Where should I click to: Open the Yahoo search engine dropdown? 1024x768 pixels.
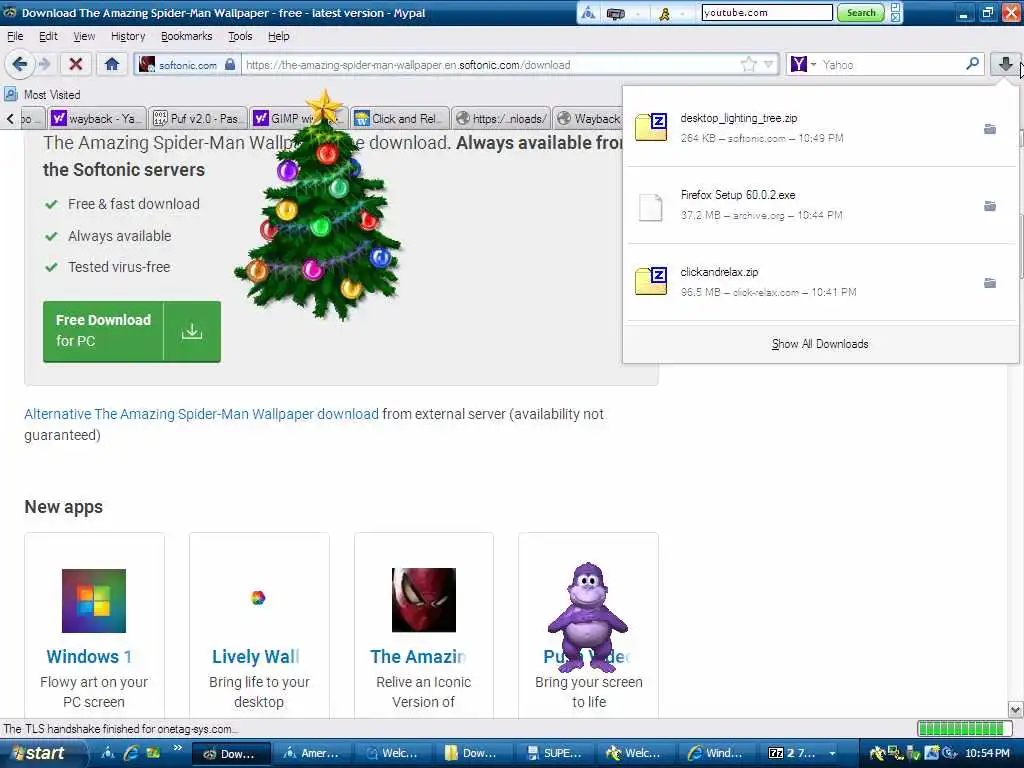pyautogui.click(x=813, y=64)
